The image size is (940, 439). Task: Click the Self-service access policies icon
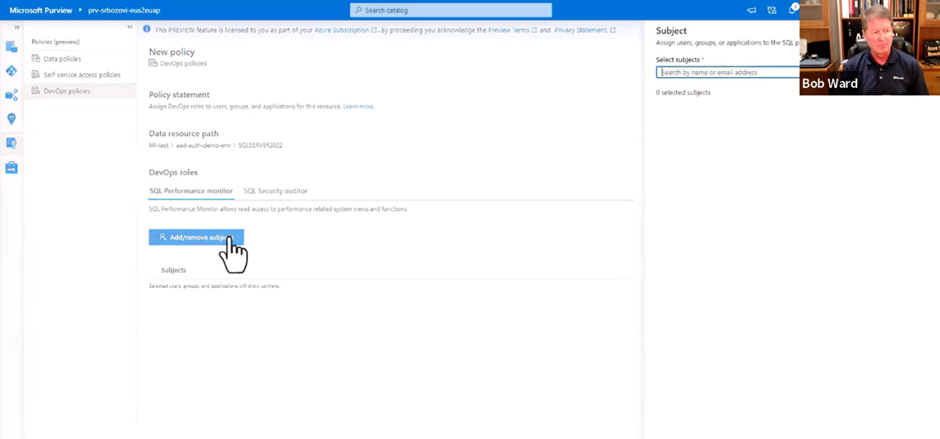pyautogui.click(x=35, y=75)
